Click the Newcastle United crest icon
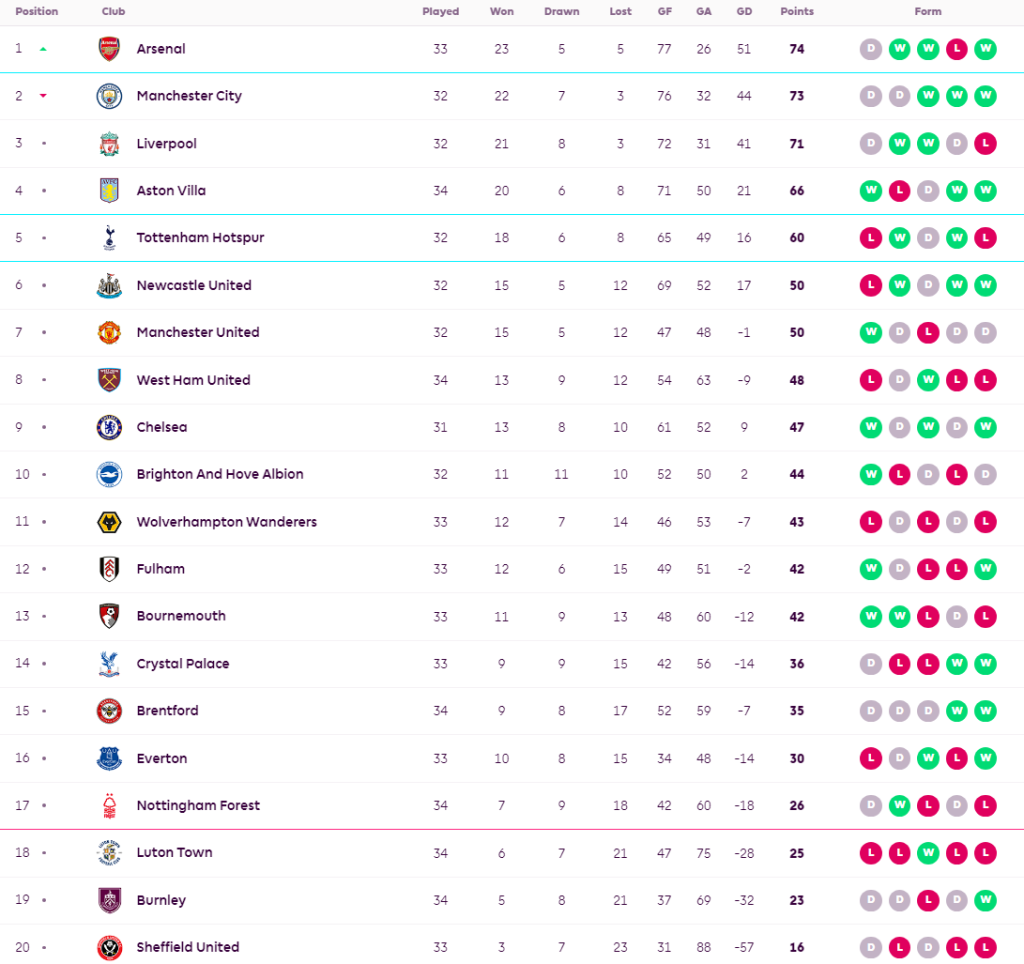1024x964 pixels. click(x=109, y=286)
